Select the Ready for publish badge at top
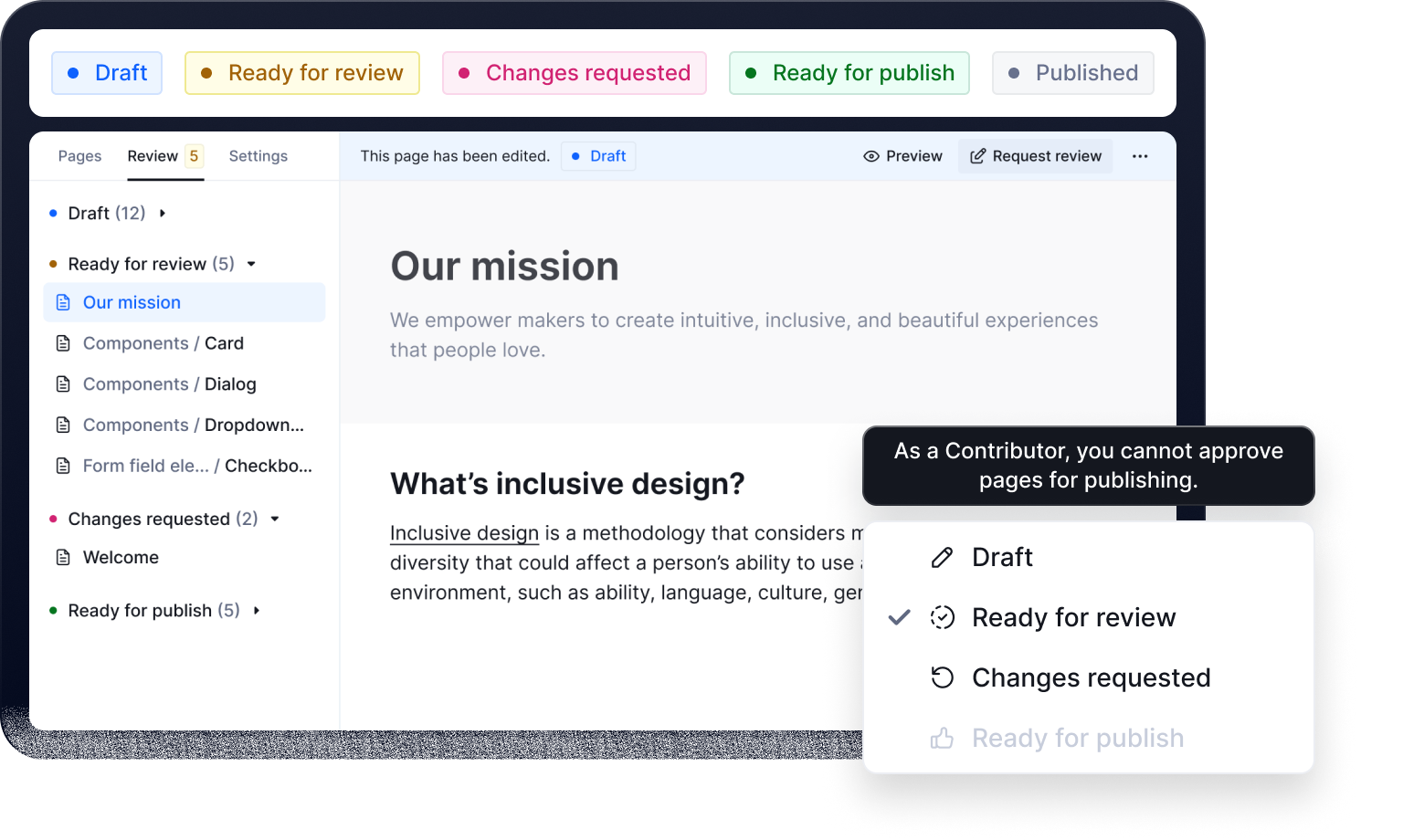 (x=849, y=73)
